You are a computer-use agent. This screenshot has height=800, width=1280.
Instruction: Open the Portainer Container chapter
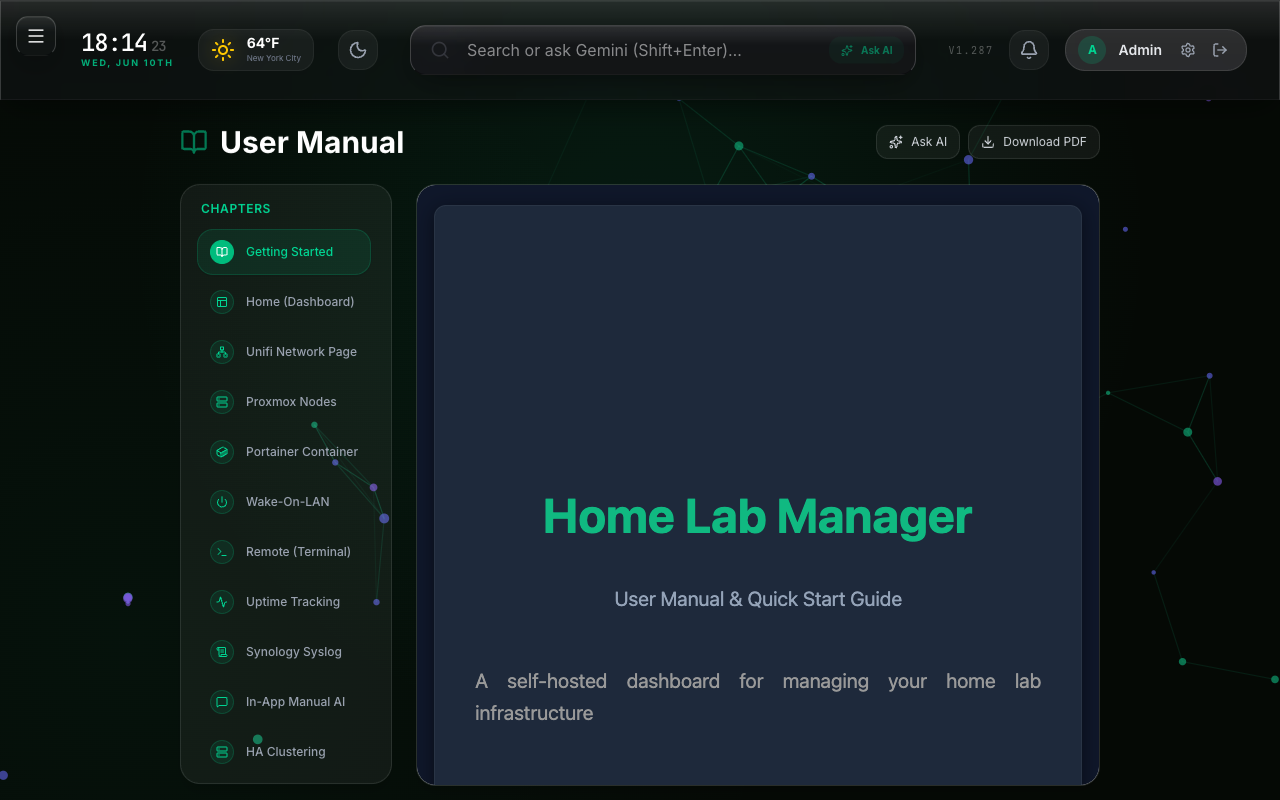tap(284, 452)
